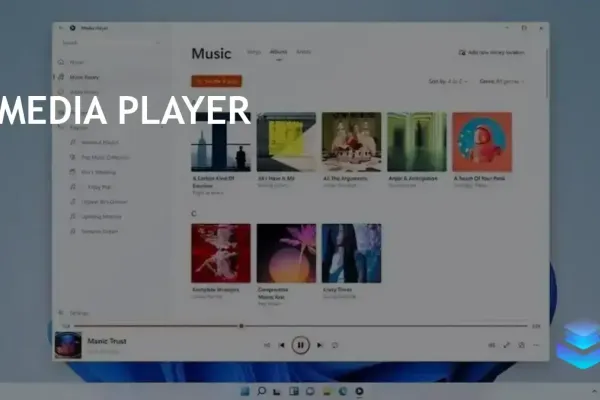The image size is (600, 400).
Task: Click the Add library location button
Action: point(492,52)
